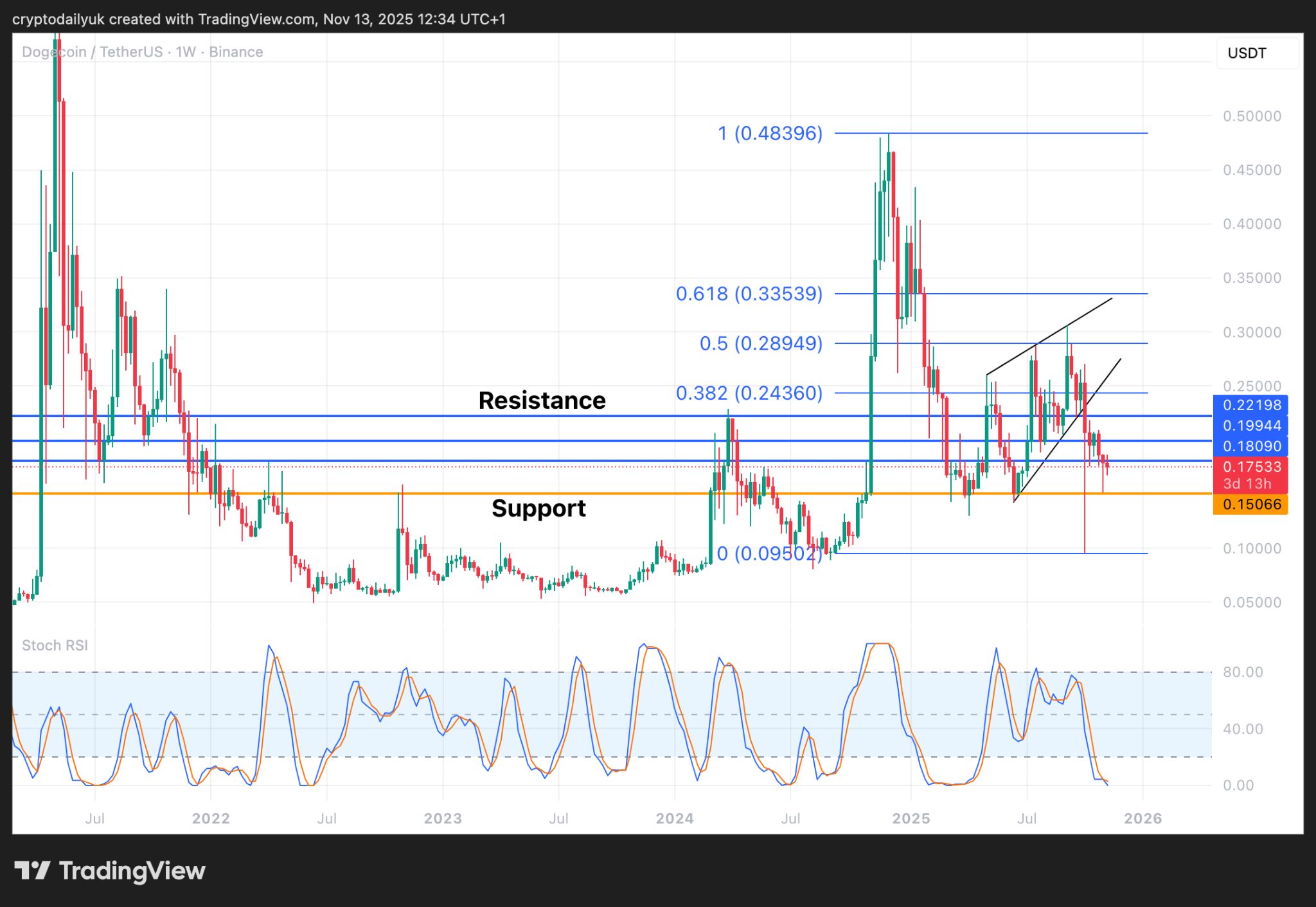Screen dimensions: 1316x907
Task: Select the Support text annotation
Action: pos(538,508)
